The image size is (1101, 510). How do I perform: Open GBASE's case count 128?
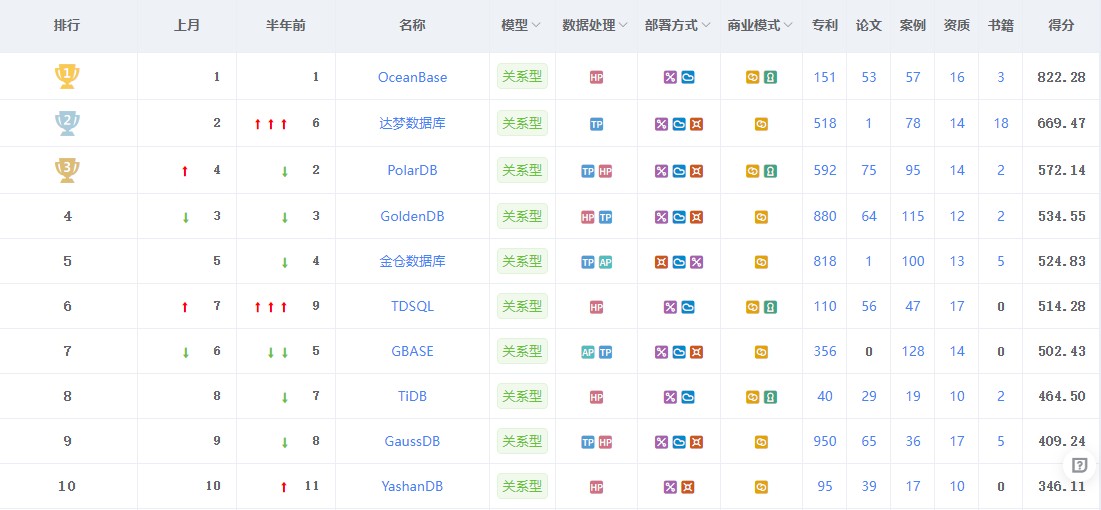pyautogui.click(x=912, y=351)
